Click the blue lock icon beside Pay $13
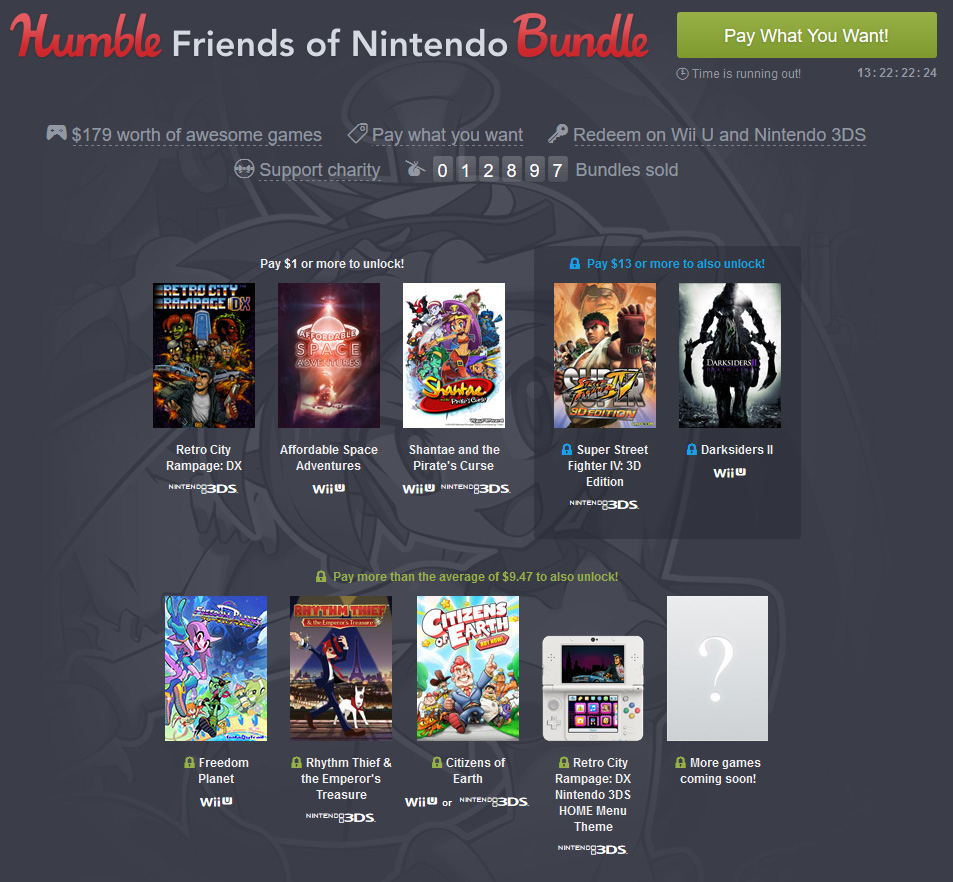Image resolution: width=953 pixels, height=882 pixels. coord(574,264)
